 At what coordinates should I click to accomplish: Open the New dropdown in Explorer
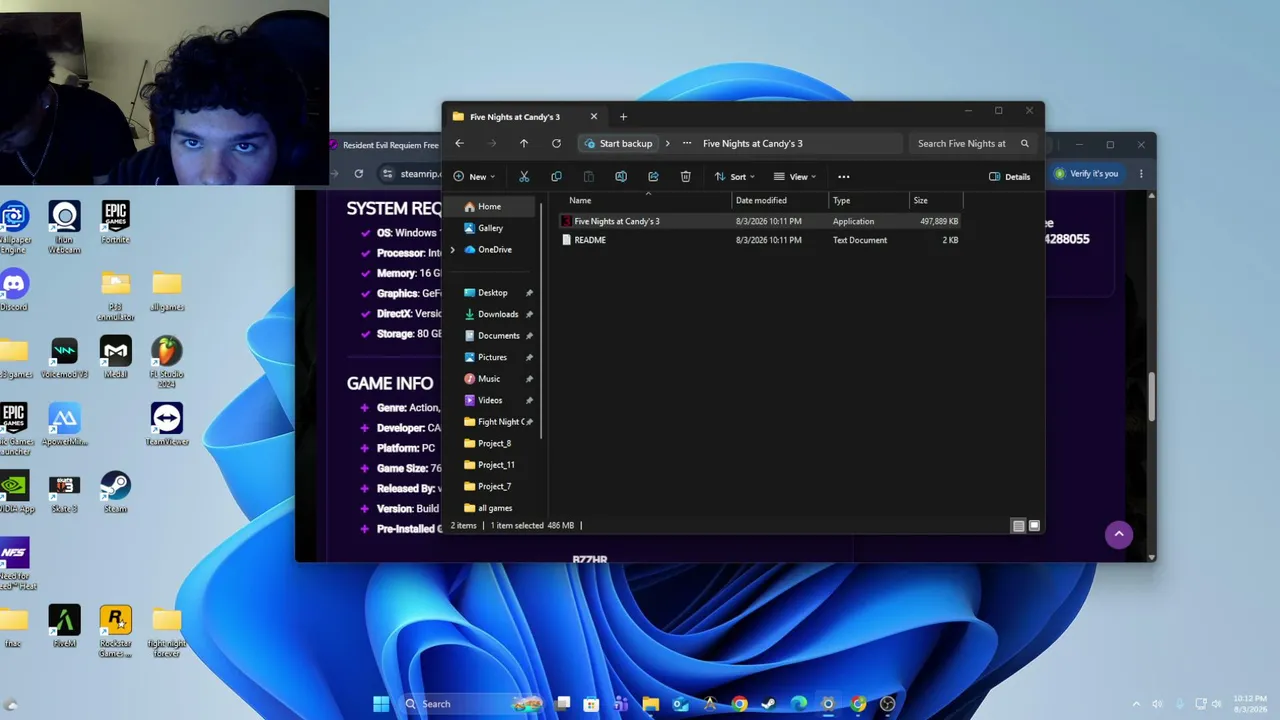pos(474,177)
